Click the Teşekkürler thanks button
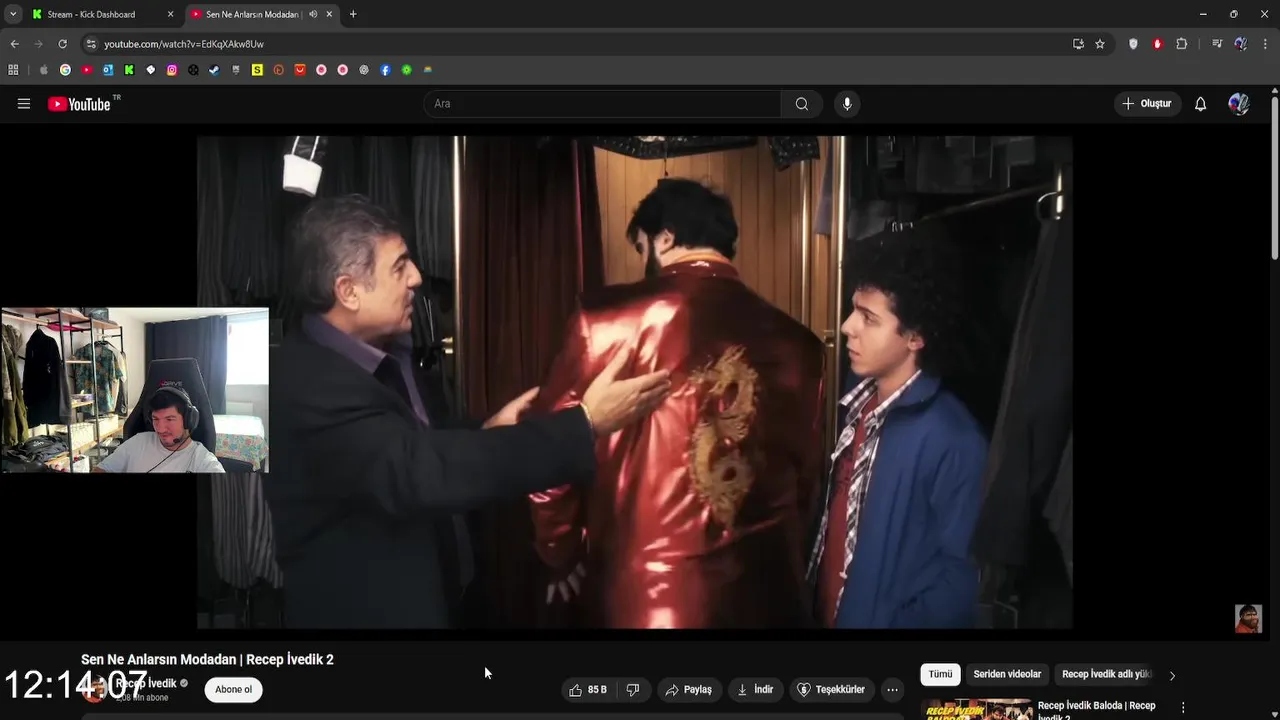The width and height of the screenshot is (1280, 720). 831,690
